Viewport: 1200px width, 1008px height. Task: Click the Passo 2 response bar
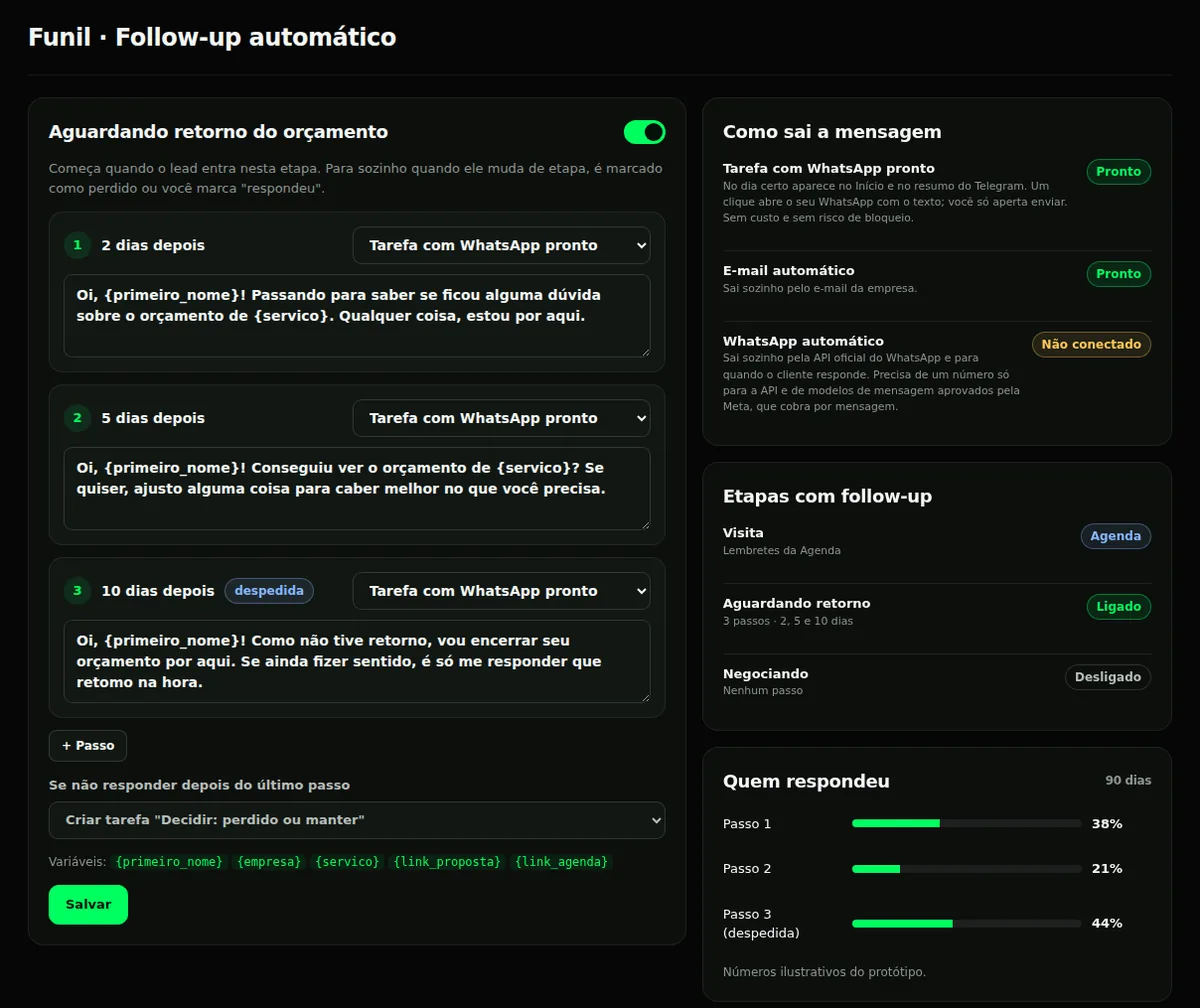point(967,869)
